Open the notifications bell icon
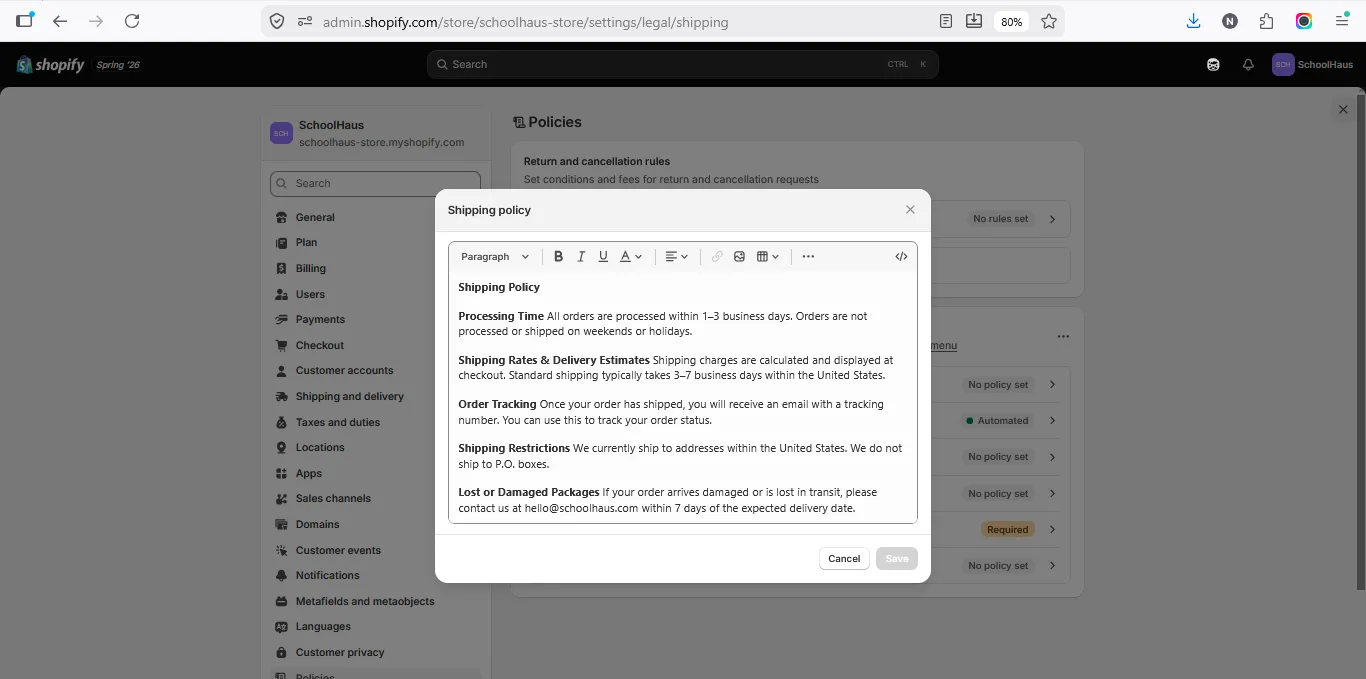 pyautogui.click(x=1248, y=64)
